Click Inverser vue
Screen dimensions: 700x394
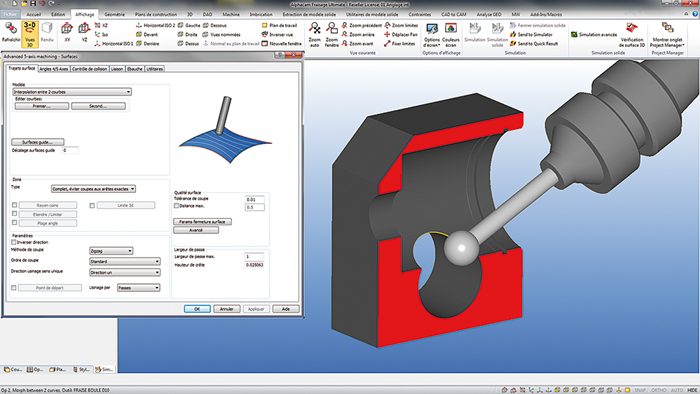[x=277, y=34]
